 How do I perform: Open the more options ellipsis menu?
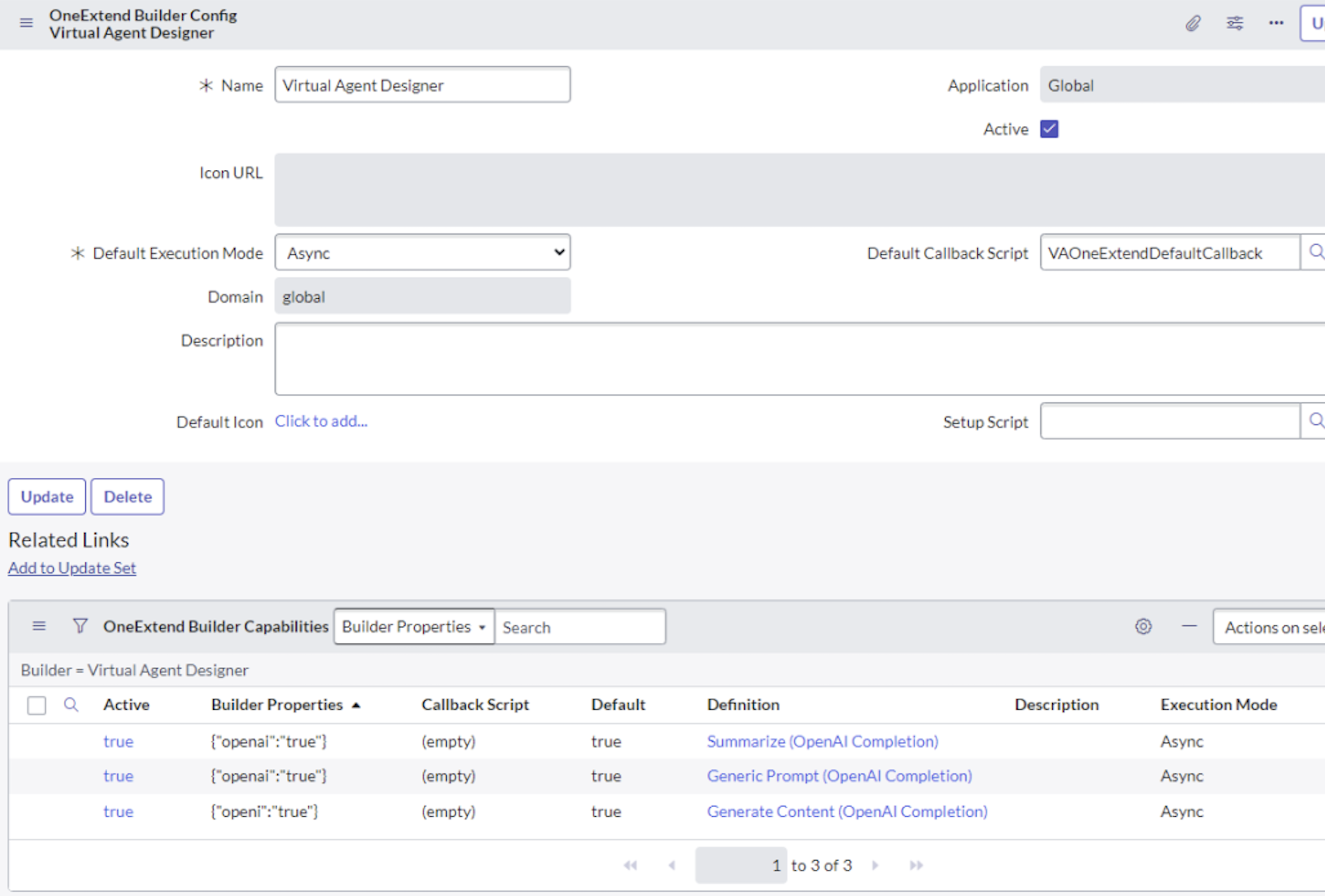[1276, 23]
